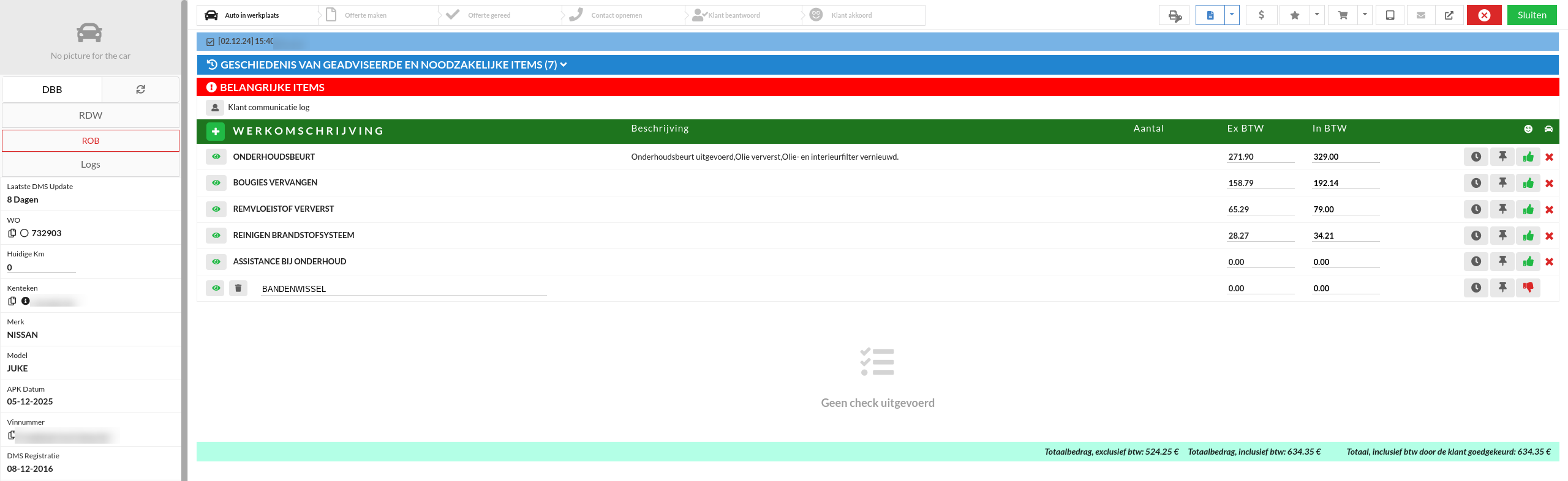This screenshot has height=481, width=1568.
Task: Click the shopping cart icon
Action: click(1343, 15)
